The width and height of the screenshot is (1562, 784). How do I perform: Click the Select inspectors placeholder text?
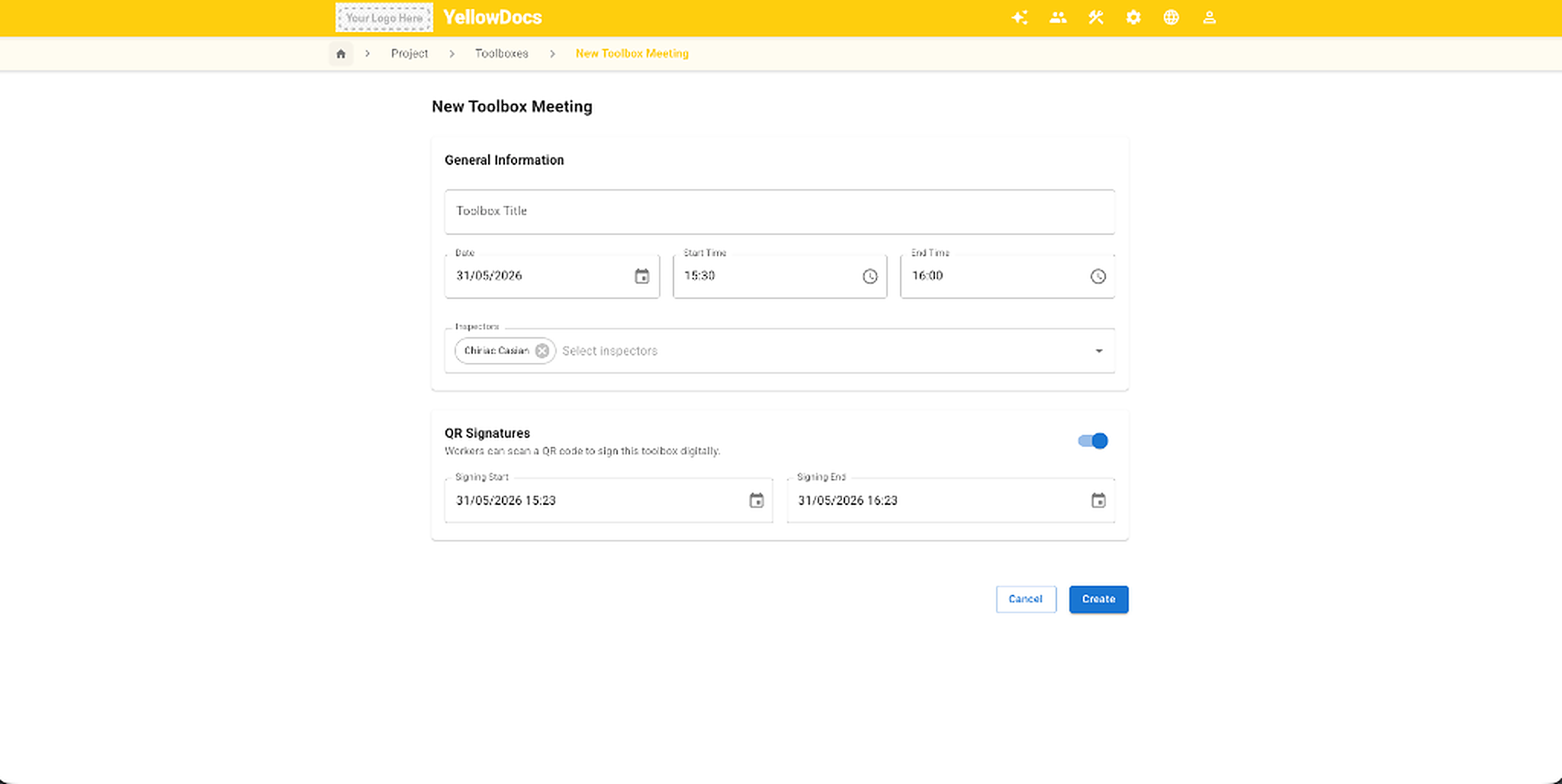pyautogui.click(x=609, y=351)
